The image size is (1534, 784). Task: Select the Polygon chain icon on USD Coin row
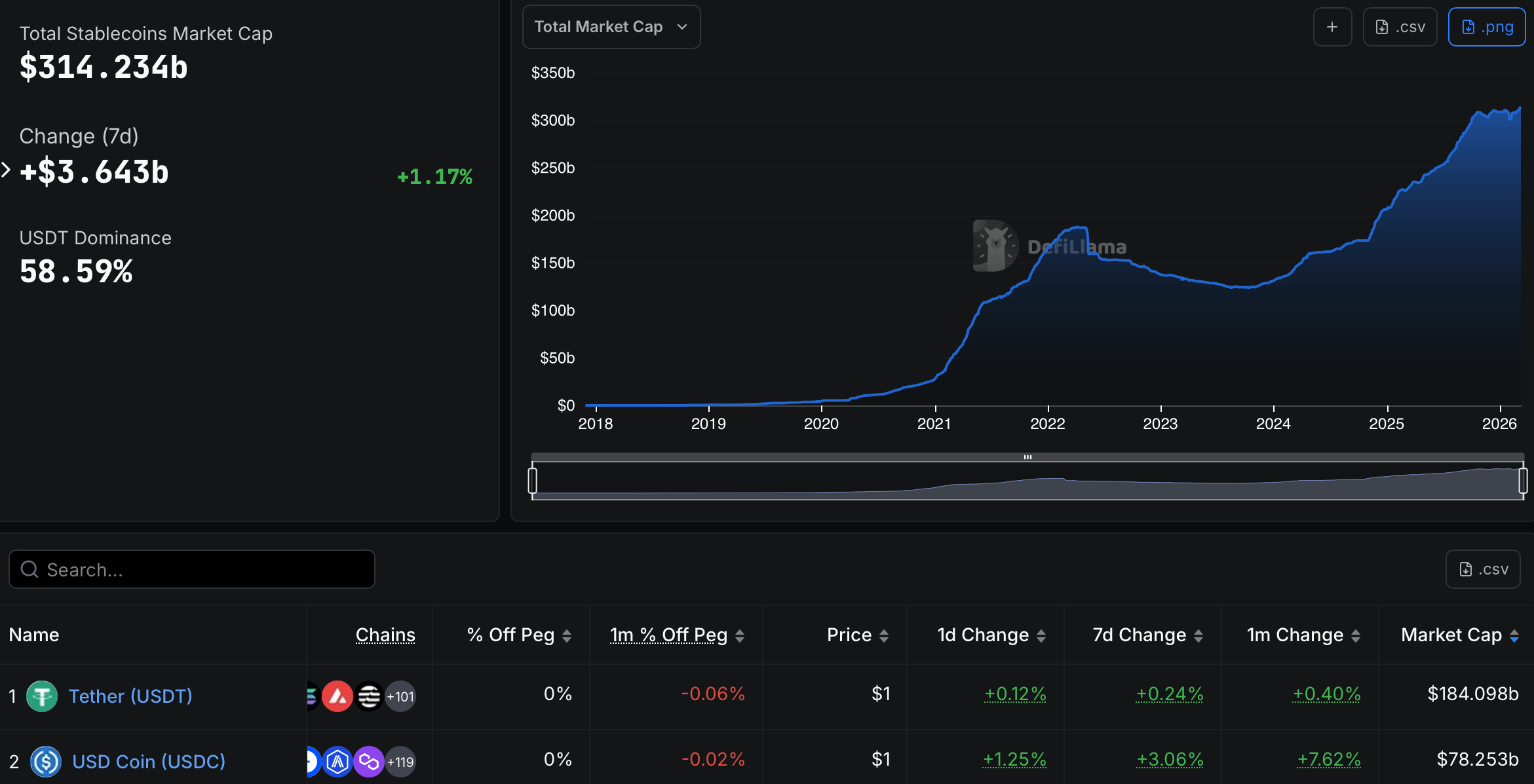click(x=369, y=761)
